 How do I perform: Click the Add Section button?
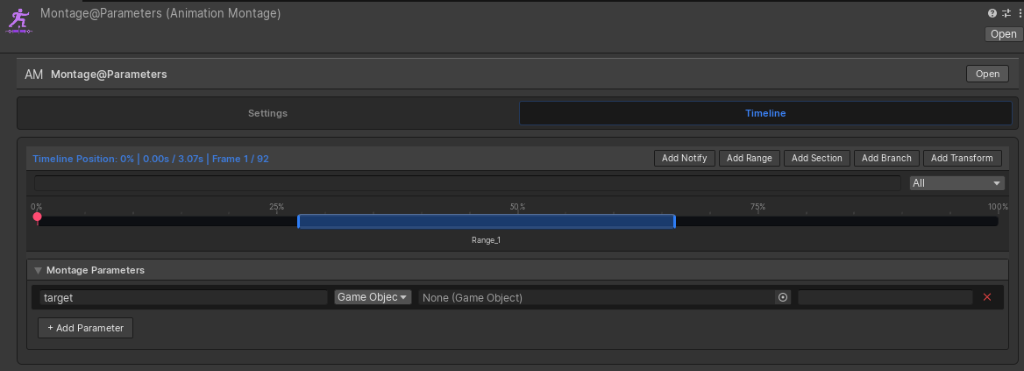pos(816,158)
